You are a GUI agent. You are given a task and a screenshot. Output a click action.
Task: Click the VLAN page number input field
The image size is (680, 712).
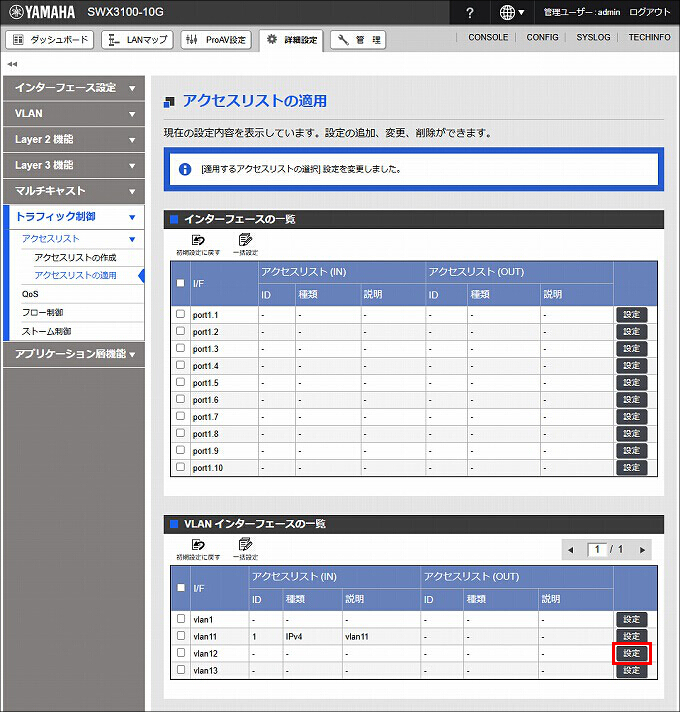597,550
